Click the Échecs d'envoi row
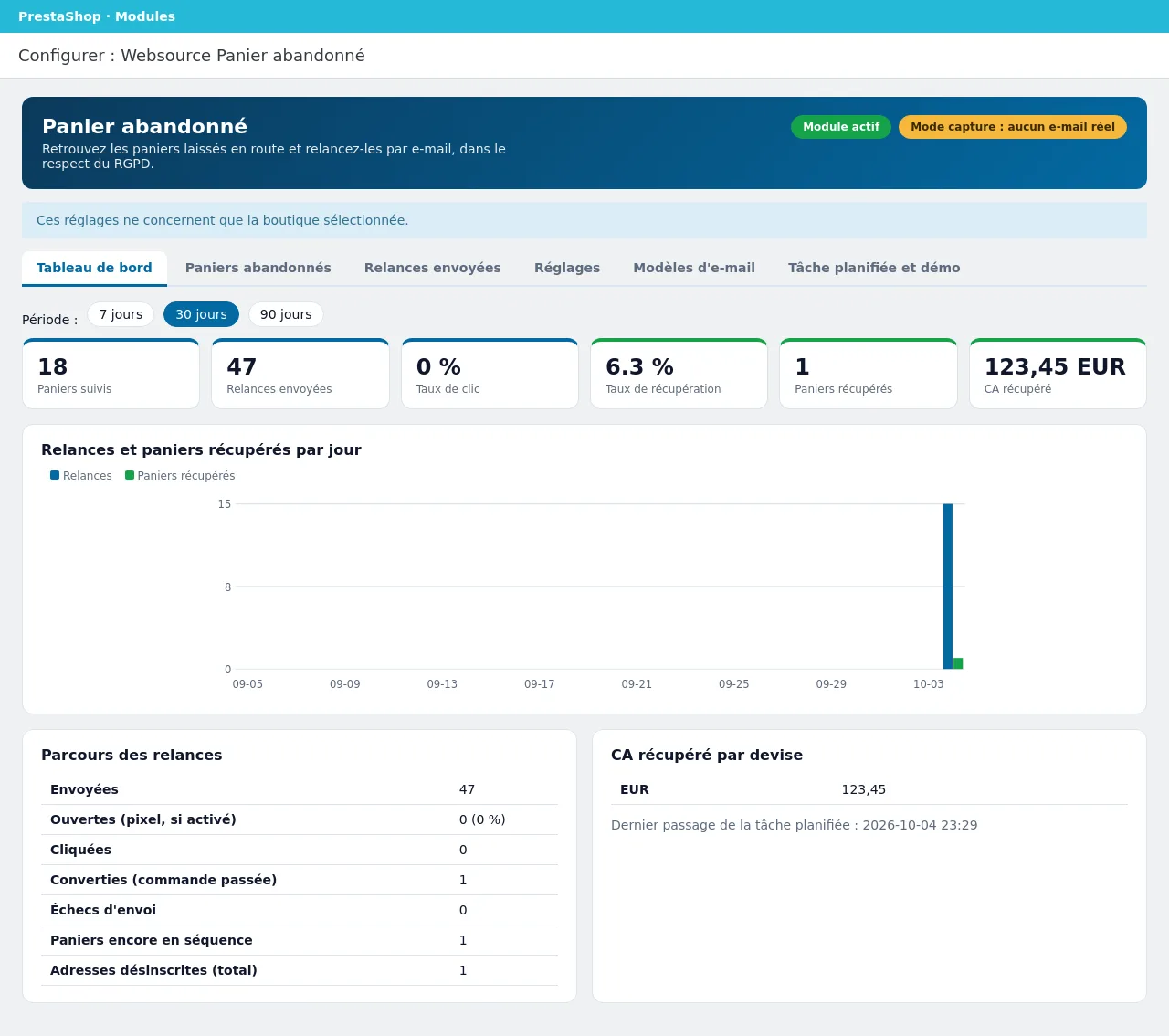The width and height of the screenshot is (1169, 1036). [300, 910]
